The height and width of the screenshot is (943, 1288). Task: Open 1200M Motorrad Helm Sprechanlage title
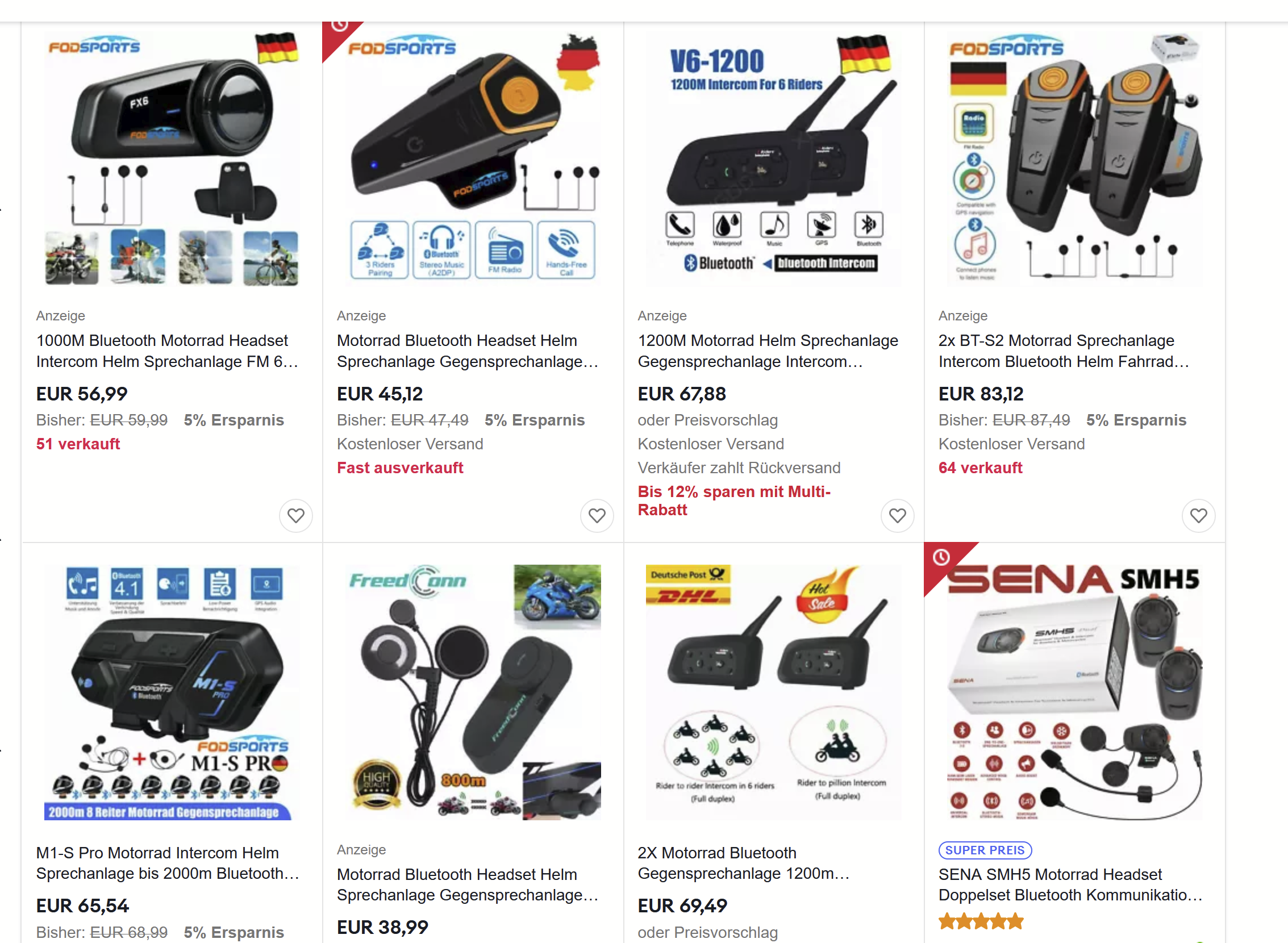point(768,351)
